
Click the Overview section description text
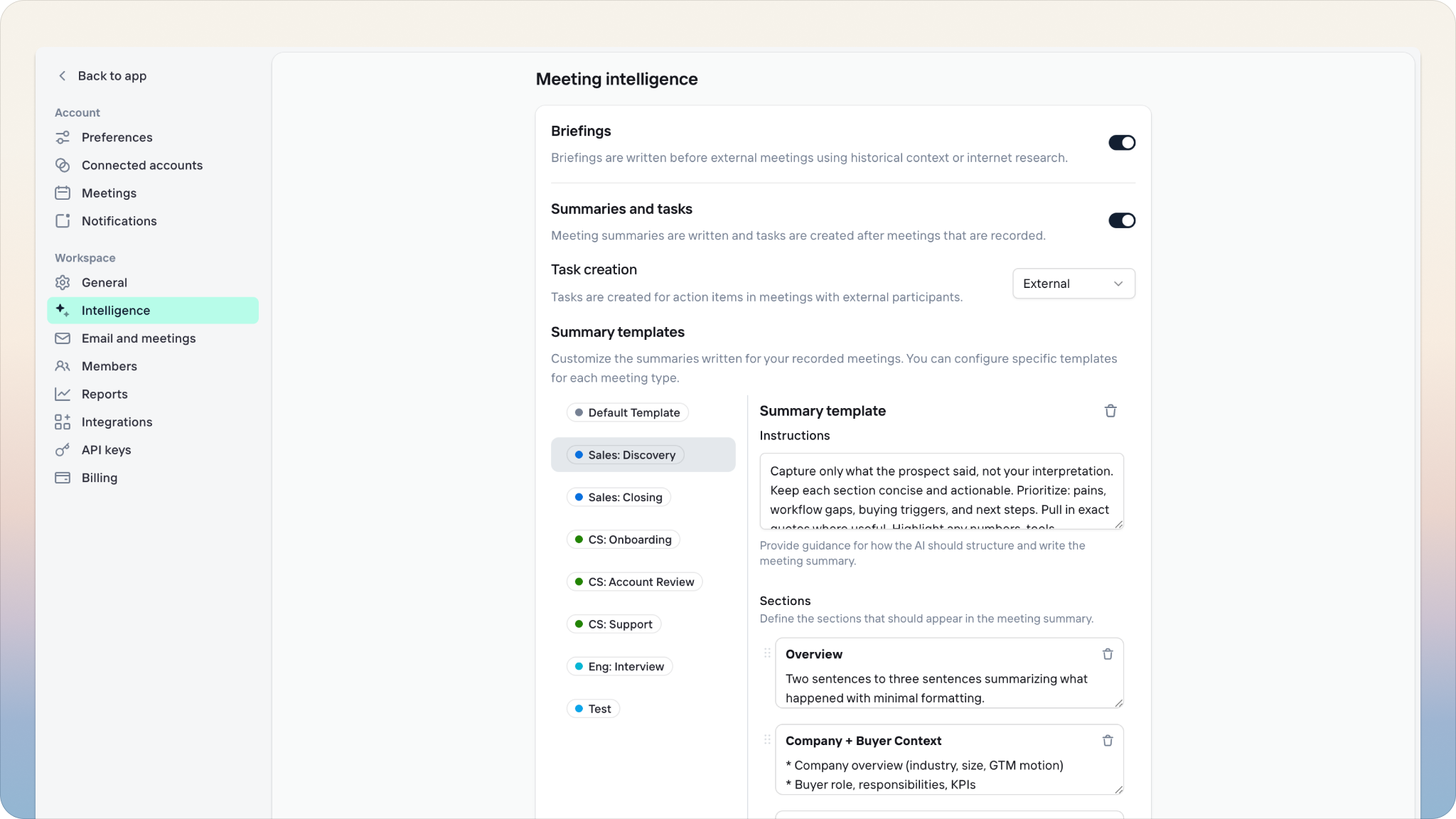pos(936,688)
